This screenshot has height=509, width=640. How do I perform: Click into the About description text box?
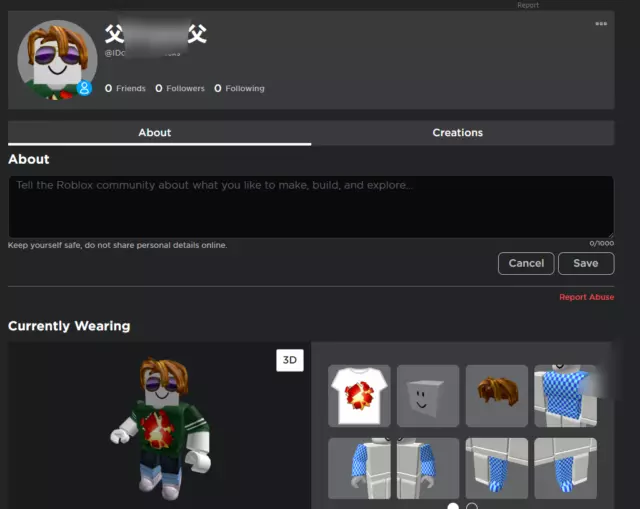[x=311, y=207]
